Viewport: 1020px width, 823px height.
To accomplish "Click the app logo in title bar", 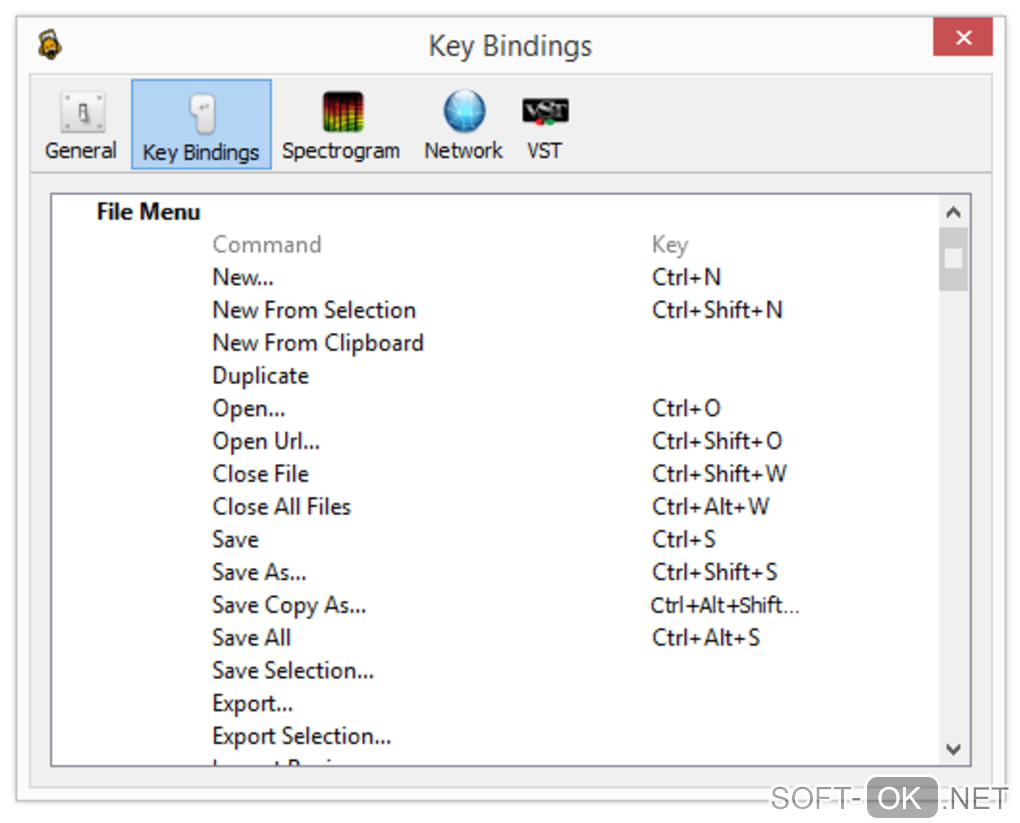I will coord(49,45).
